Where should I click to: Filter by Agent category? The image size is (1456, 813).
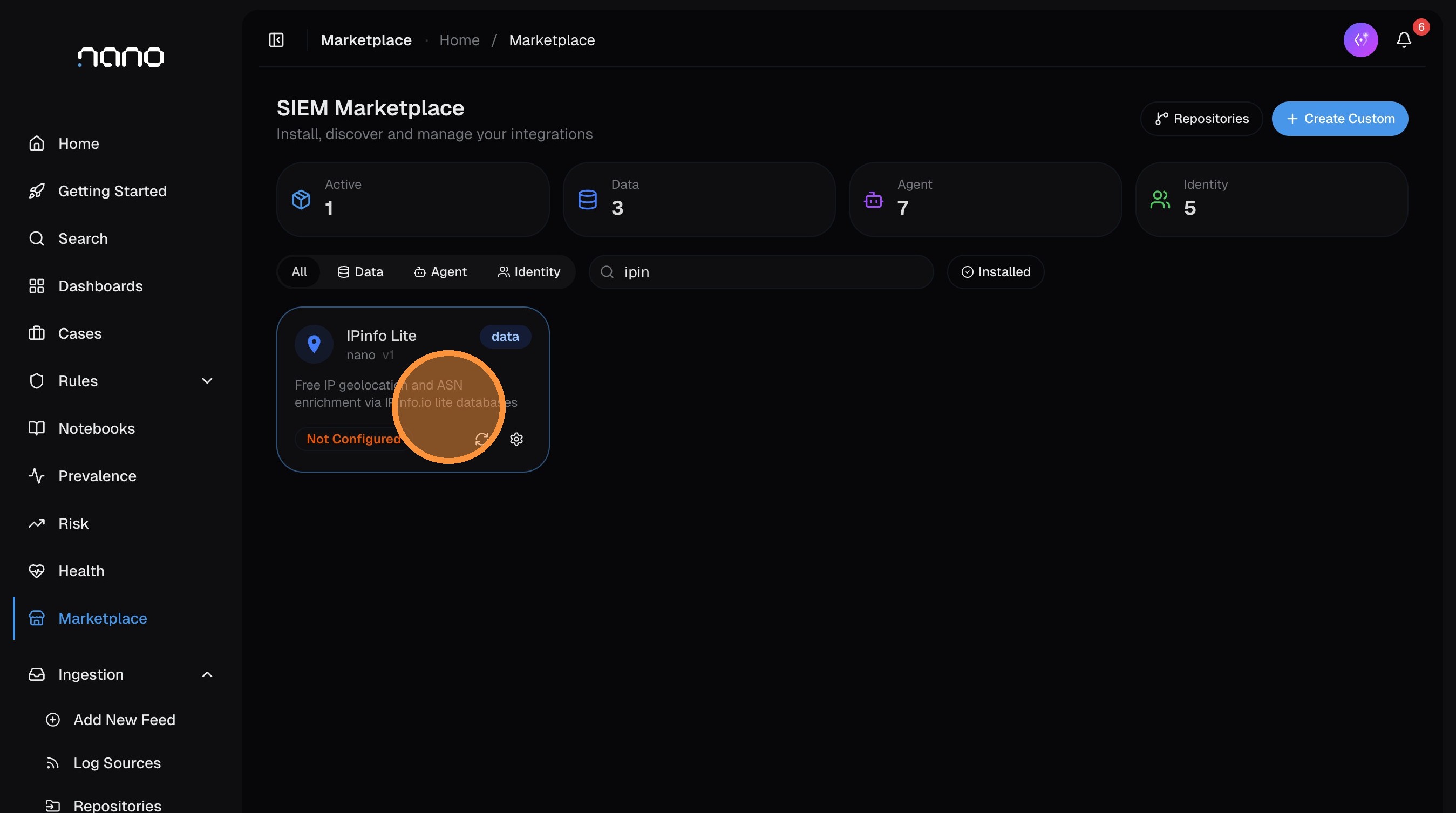[x=440, y=272]
